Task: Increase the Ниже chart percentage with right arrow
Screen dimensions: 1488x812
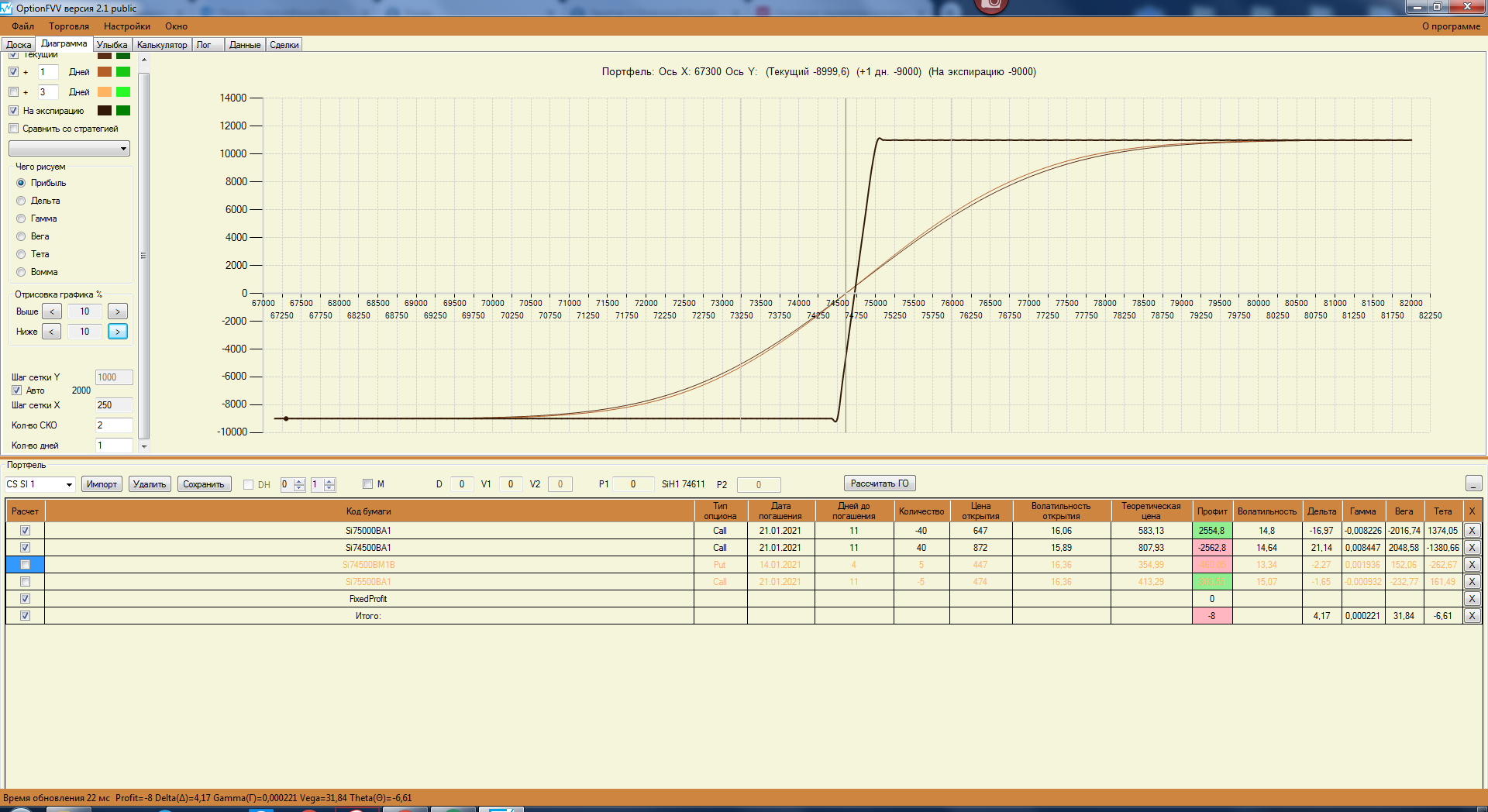Action: pos(118,332)
